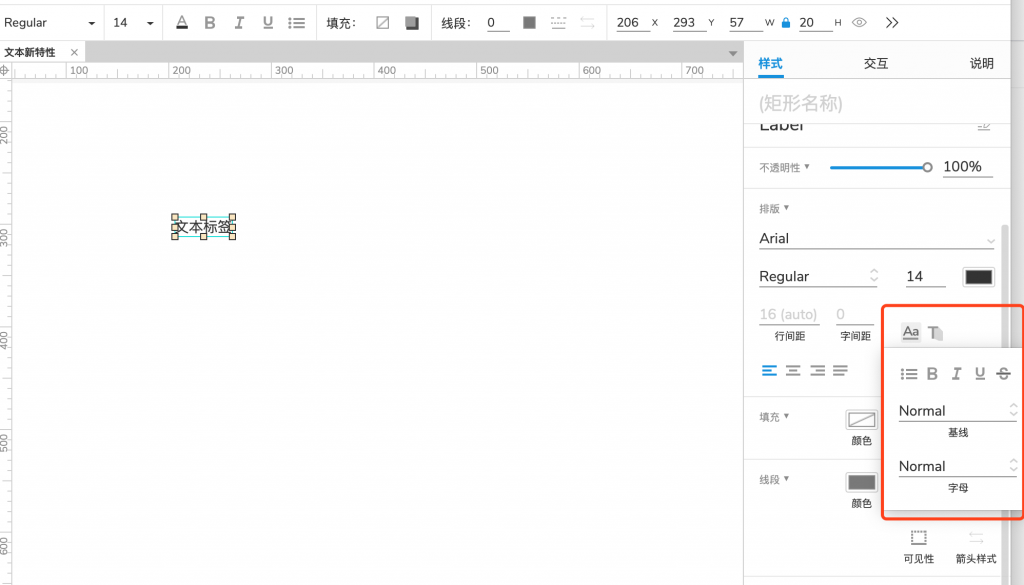Click the font size 14 field in panel

point(925,277)
